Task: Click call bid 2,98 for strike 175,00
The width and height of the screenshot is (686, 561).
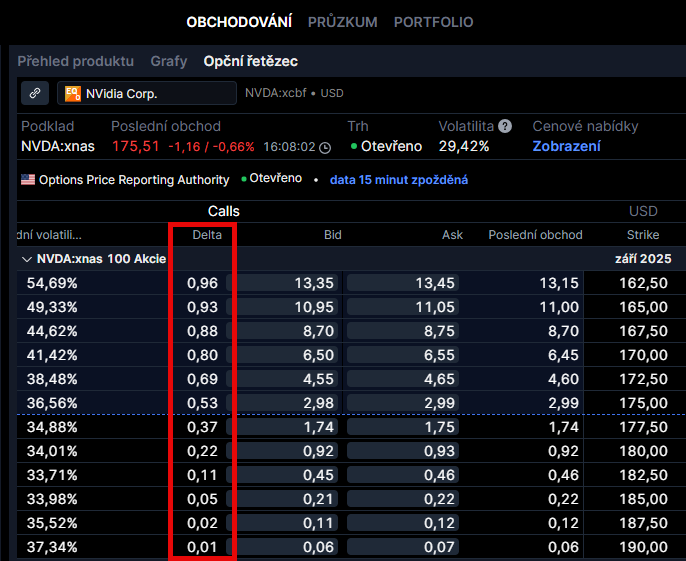Action: pos(282,403)
